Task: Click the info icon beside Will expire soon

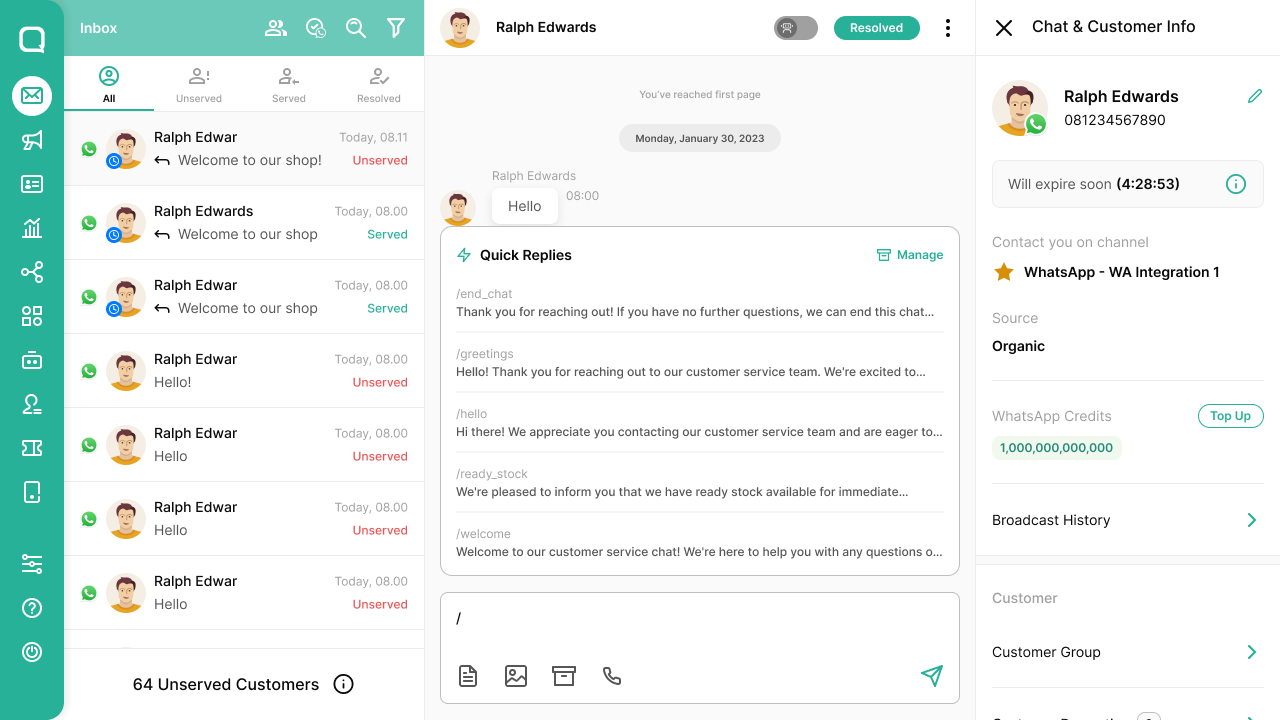Action: [x=1236, y=184]
